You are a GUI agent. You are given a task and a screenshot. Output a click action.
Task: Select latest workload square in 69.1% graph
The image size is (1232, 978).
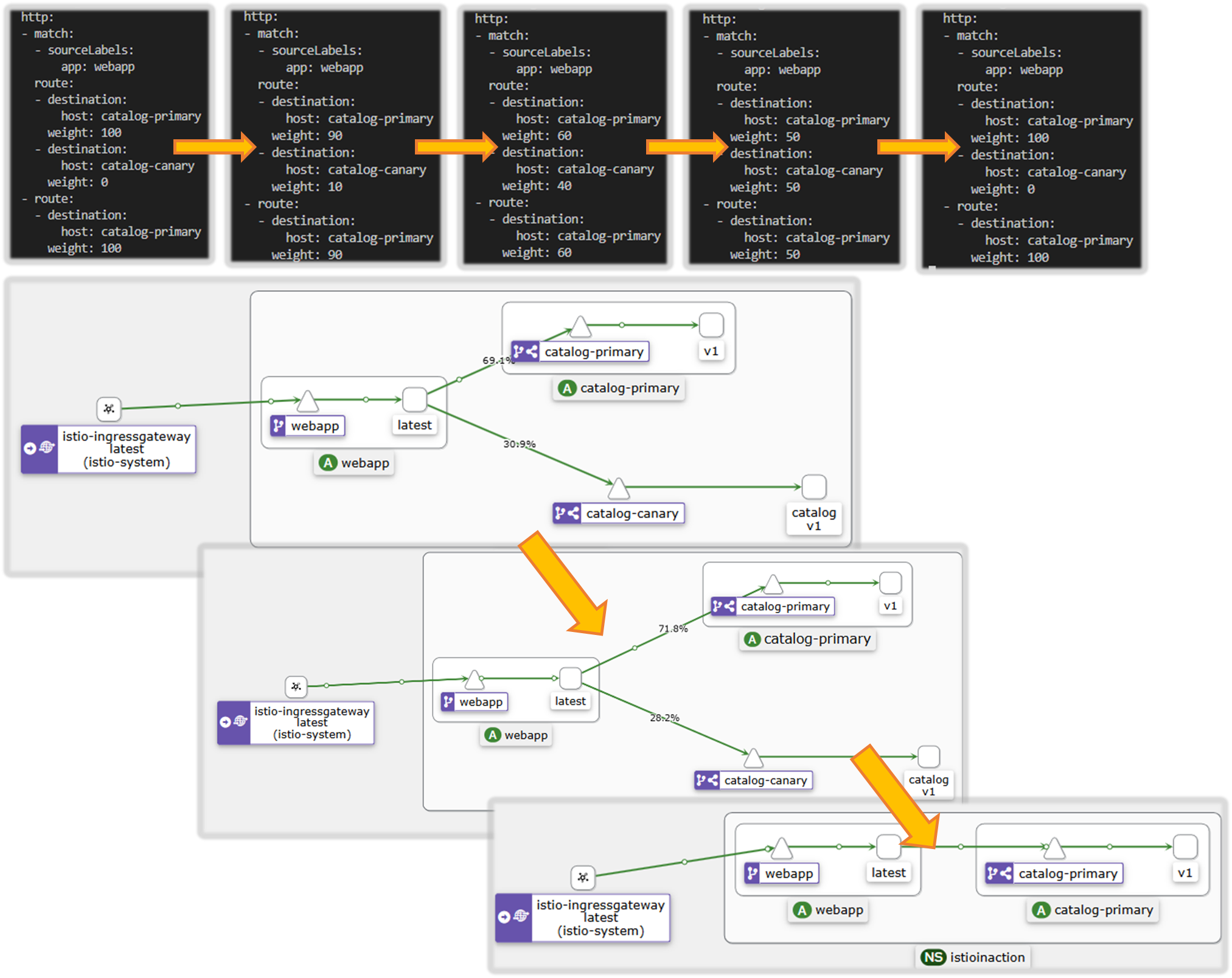(414, 400)
